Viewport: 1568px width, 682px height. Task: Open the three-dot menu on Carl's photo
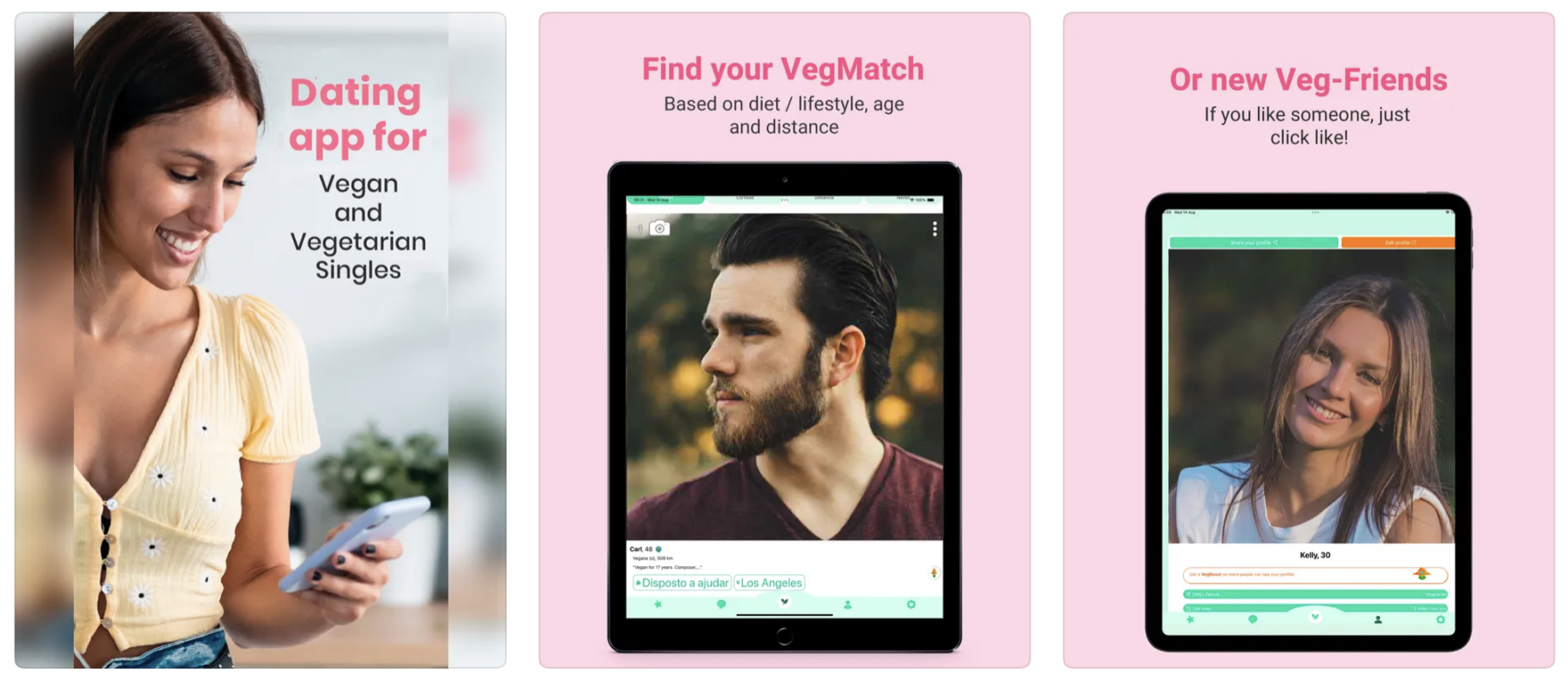point(935,228)
